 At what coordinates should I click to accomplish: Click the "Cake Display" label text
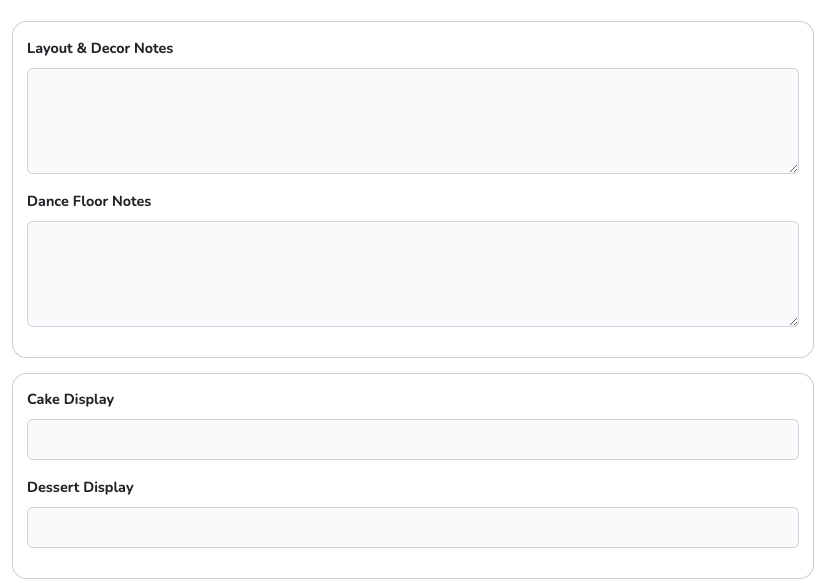[x=70, y=399]
